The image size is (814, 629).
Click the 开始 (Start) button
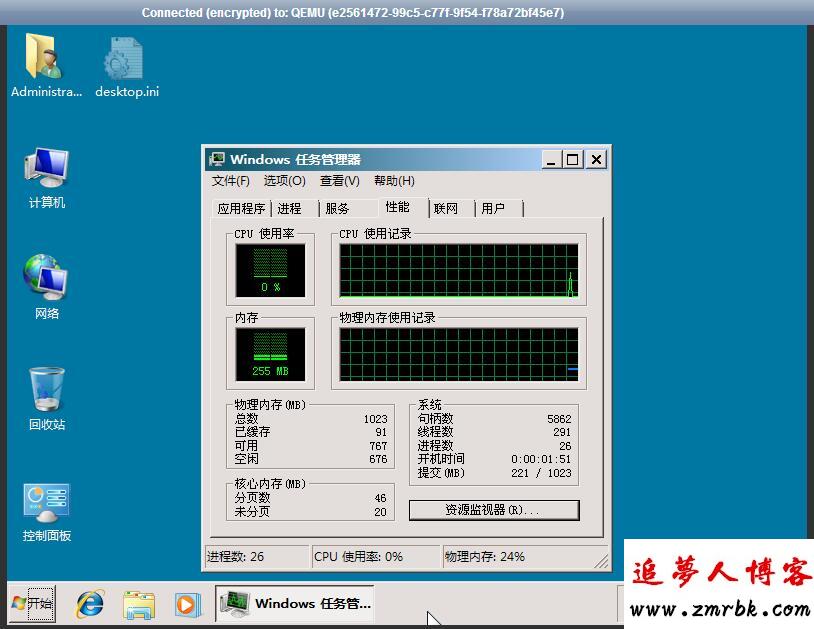click(x=32, y=603)
